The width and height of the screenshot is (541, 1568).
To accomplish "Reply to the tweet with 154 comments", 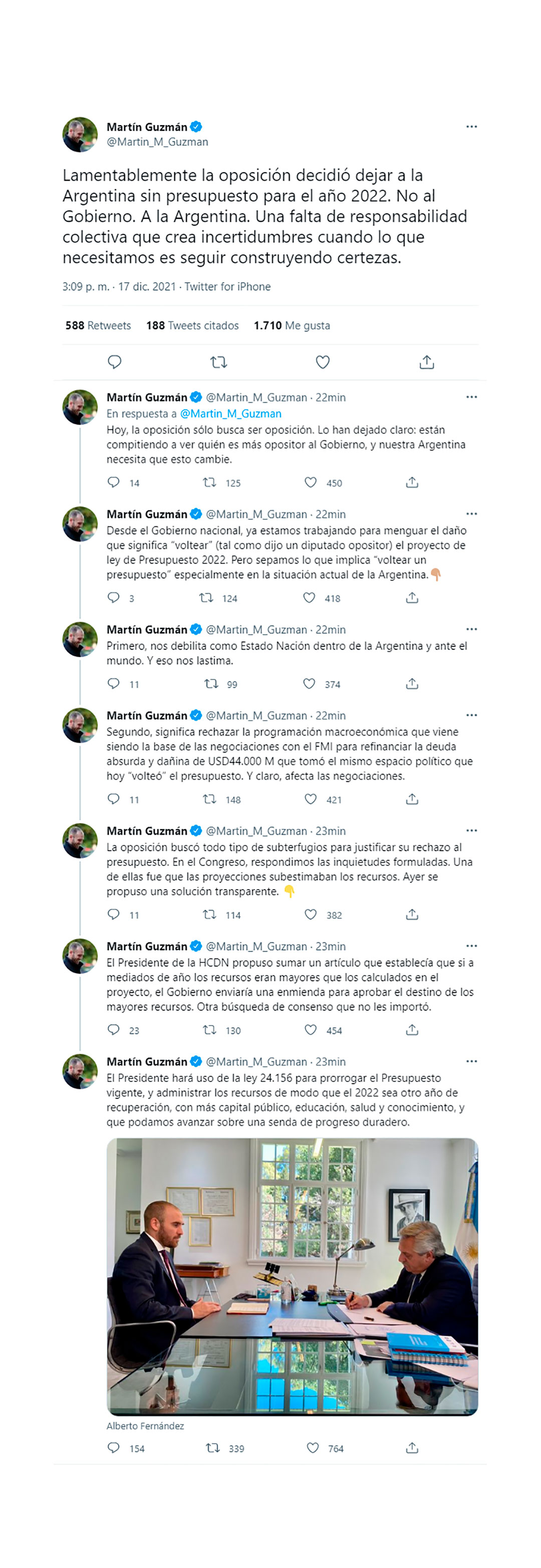I will coord(114,1448).
